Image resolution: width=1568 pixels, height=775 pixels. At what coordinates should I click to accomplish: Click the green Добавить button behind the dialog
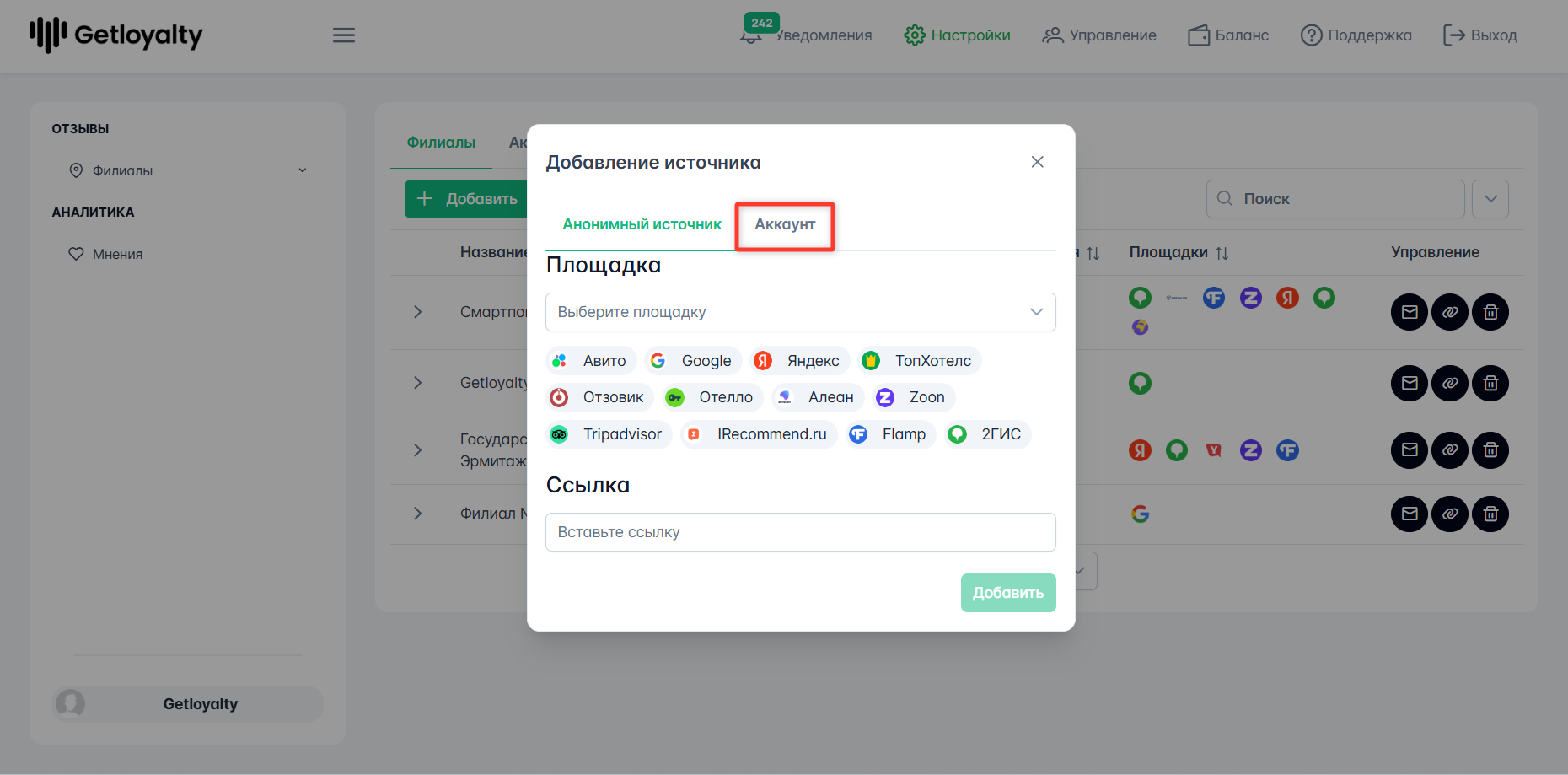coord(466,199)
